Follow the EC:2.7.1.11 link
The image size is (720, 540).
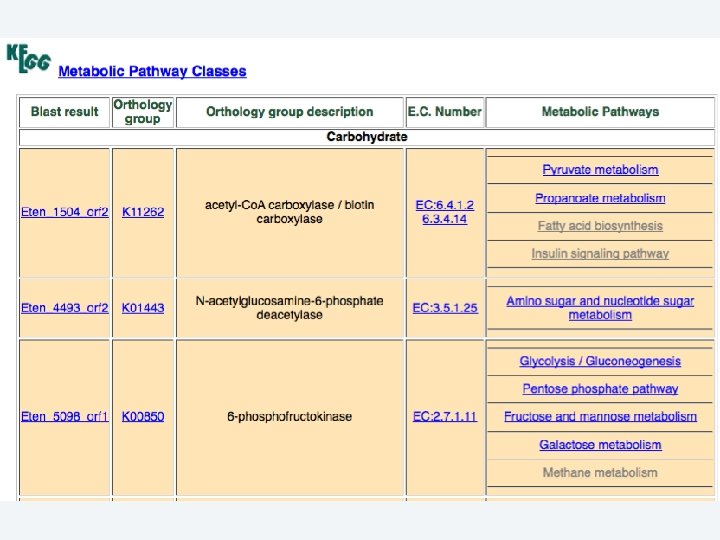[x=445, y=416]
